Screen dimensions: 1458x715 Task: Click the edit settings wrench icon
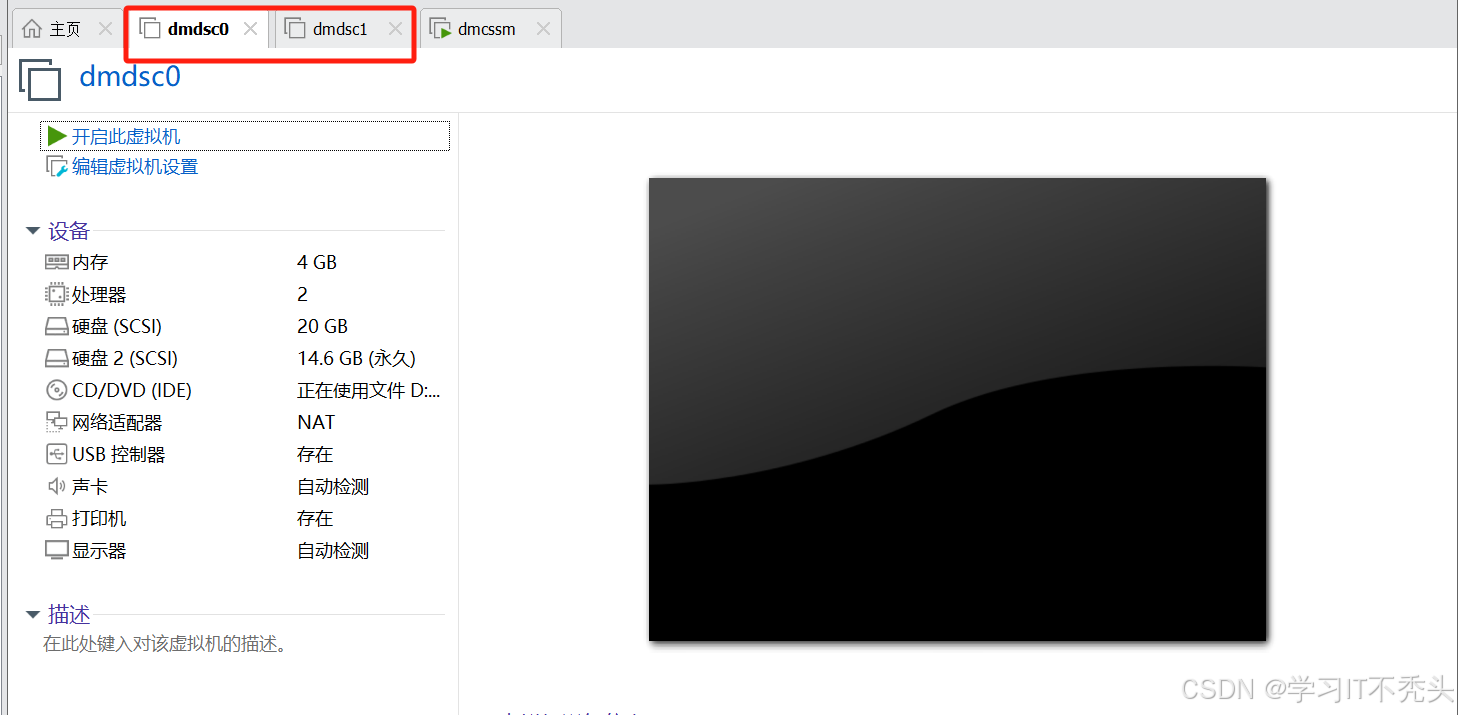(57, 167)
